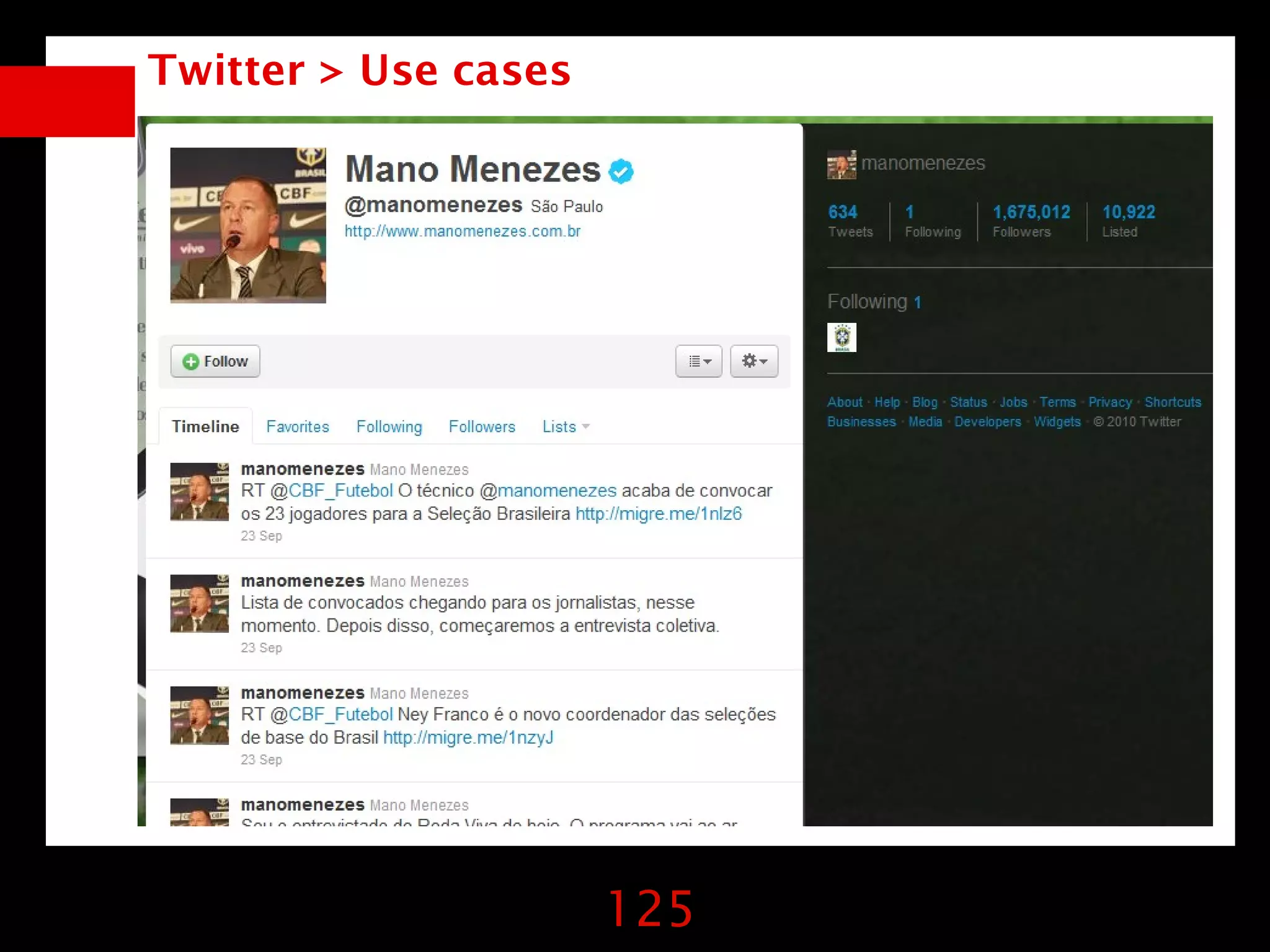Click the green Follow button
1270x952 pixels.
pos(215,361)
